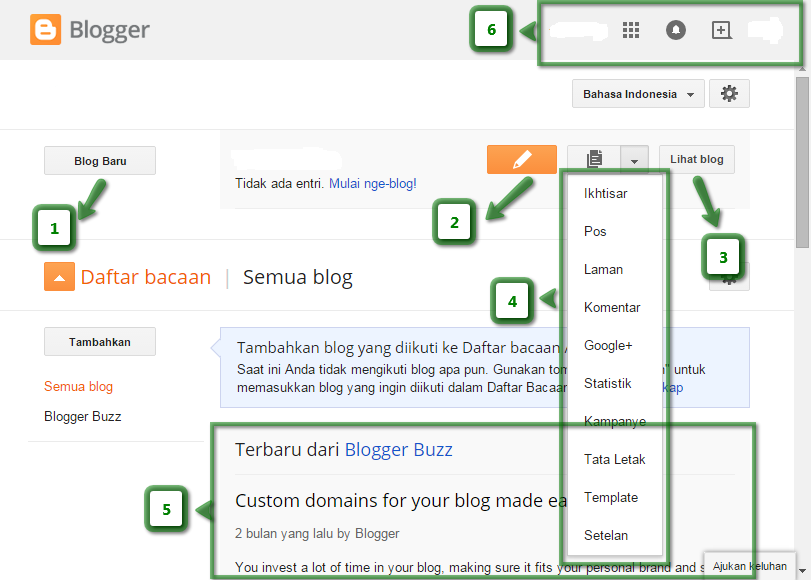Viewport: 811px width, 580px height.
Task: Click the share plus-box icon
Action: (x=722, y=30)
